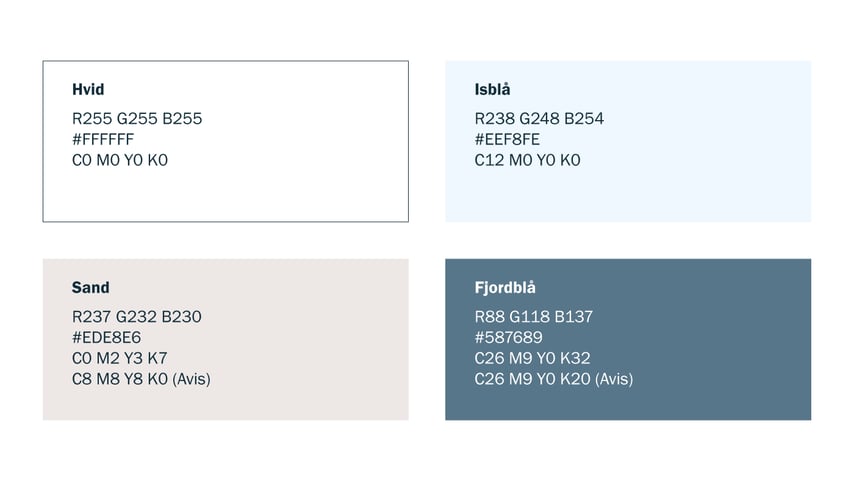Click the Hvid white color swatch
854x481 pixels.
[225, 141]
